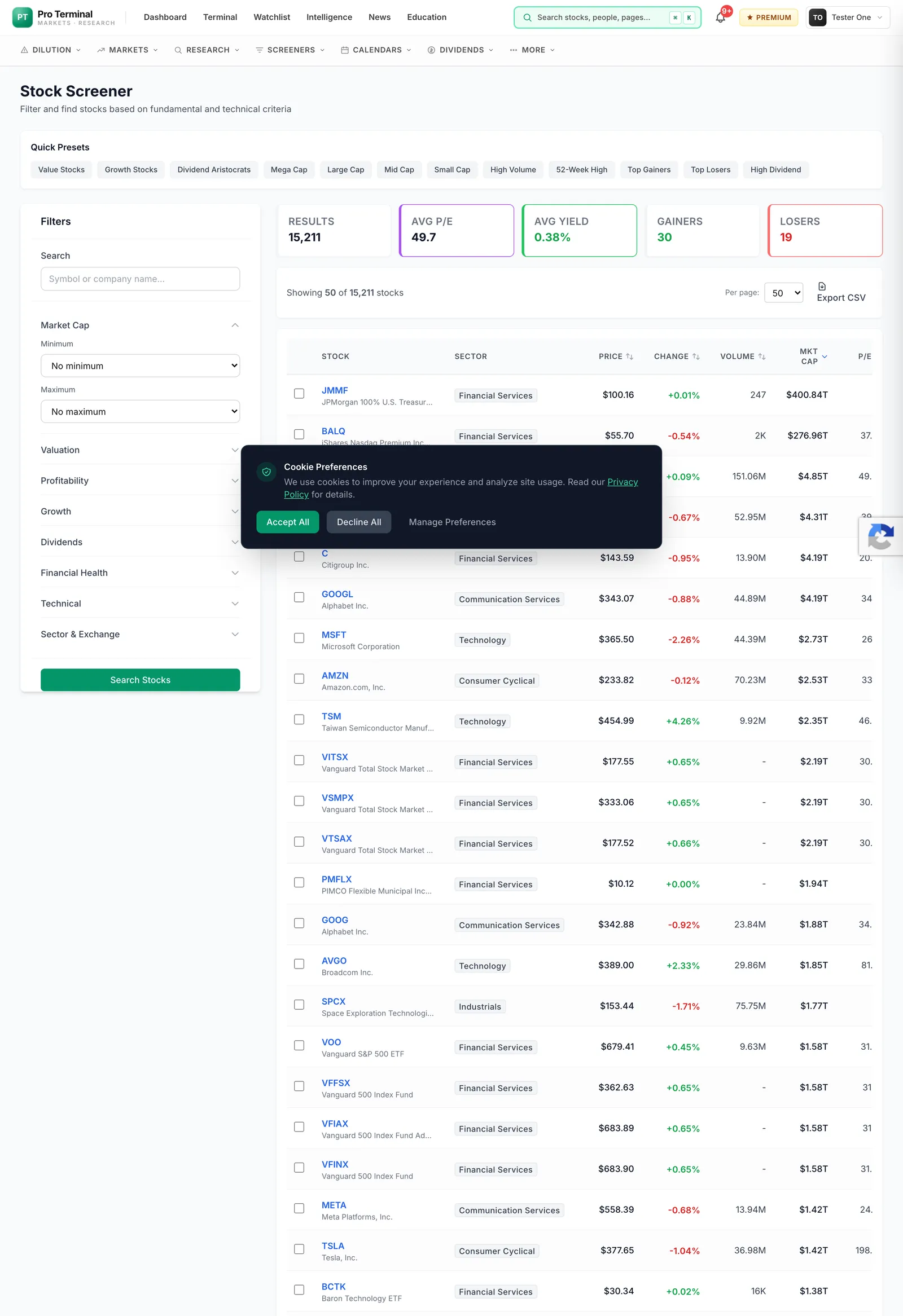903x1316 pixels.
Task: Click the Mkt Cap sort chevron
Action: click(x=824, y=356)
